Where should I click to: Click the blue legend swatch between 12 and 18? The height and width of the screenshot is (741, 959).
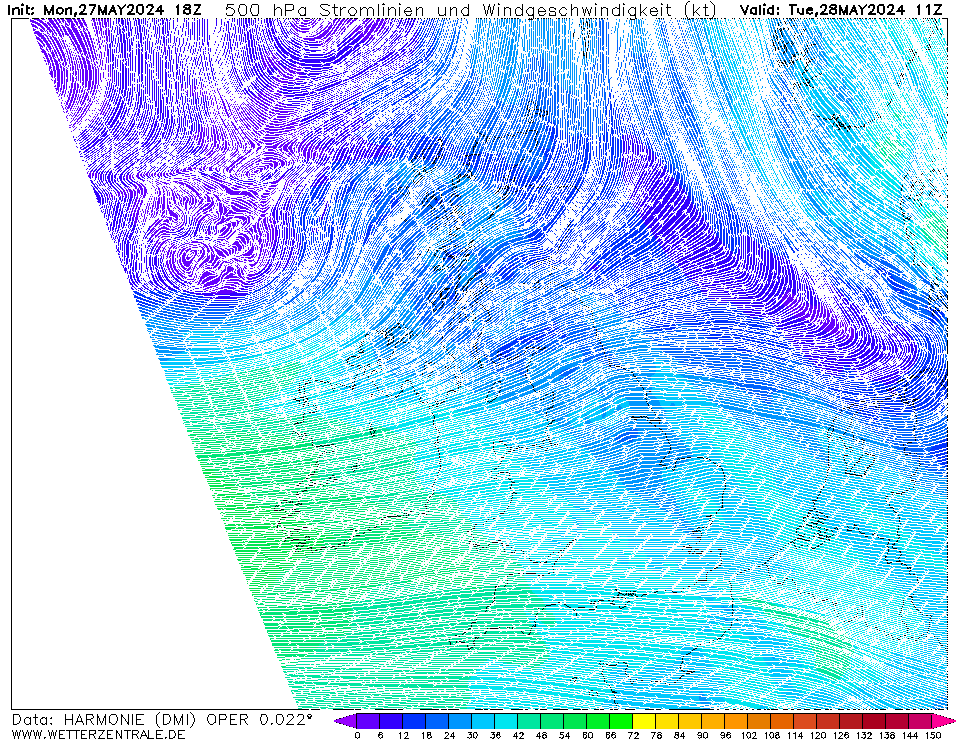[414, 721]
